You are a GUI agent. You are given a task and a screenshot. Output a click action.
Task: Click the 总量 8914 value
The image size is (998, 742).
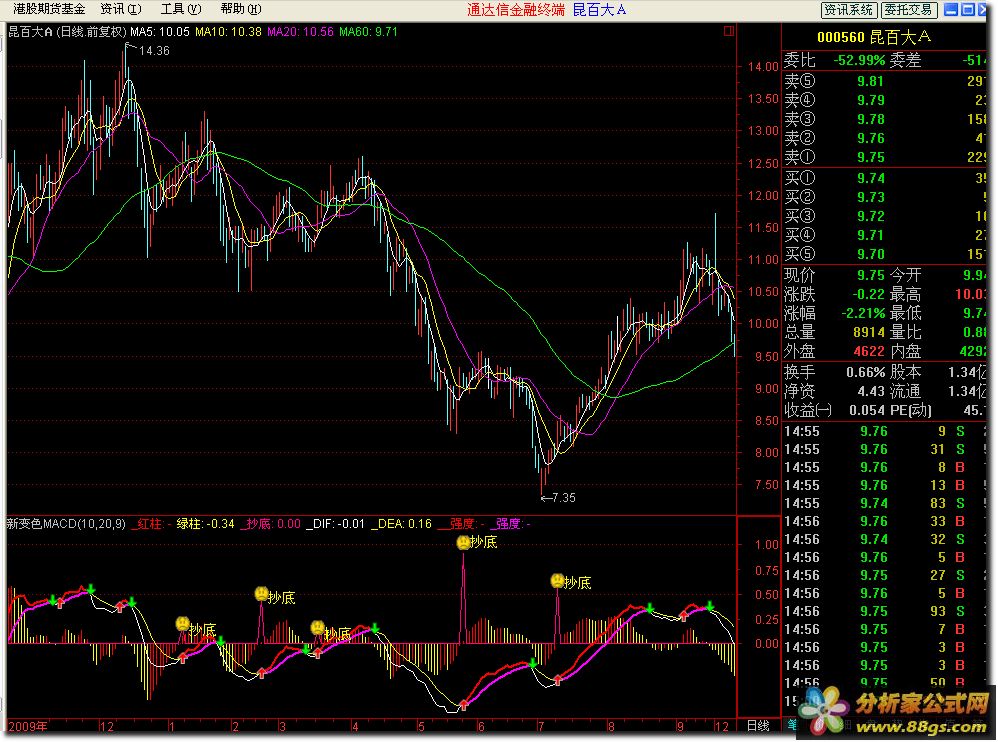coord(869,332)
